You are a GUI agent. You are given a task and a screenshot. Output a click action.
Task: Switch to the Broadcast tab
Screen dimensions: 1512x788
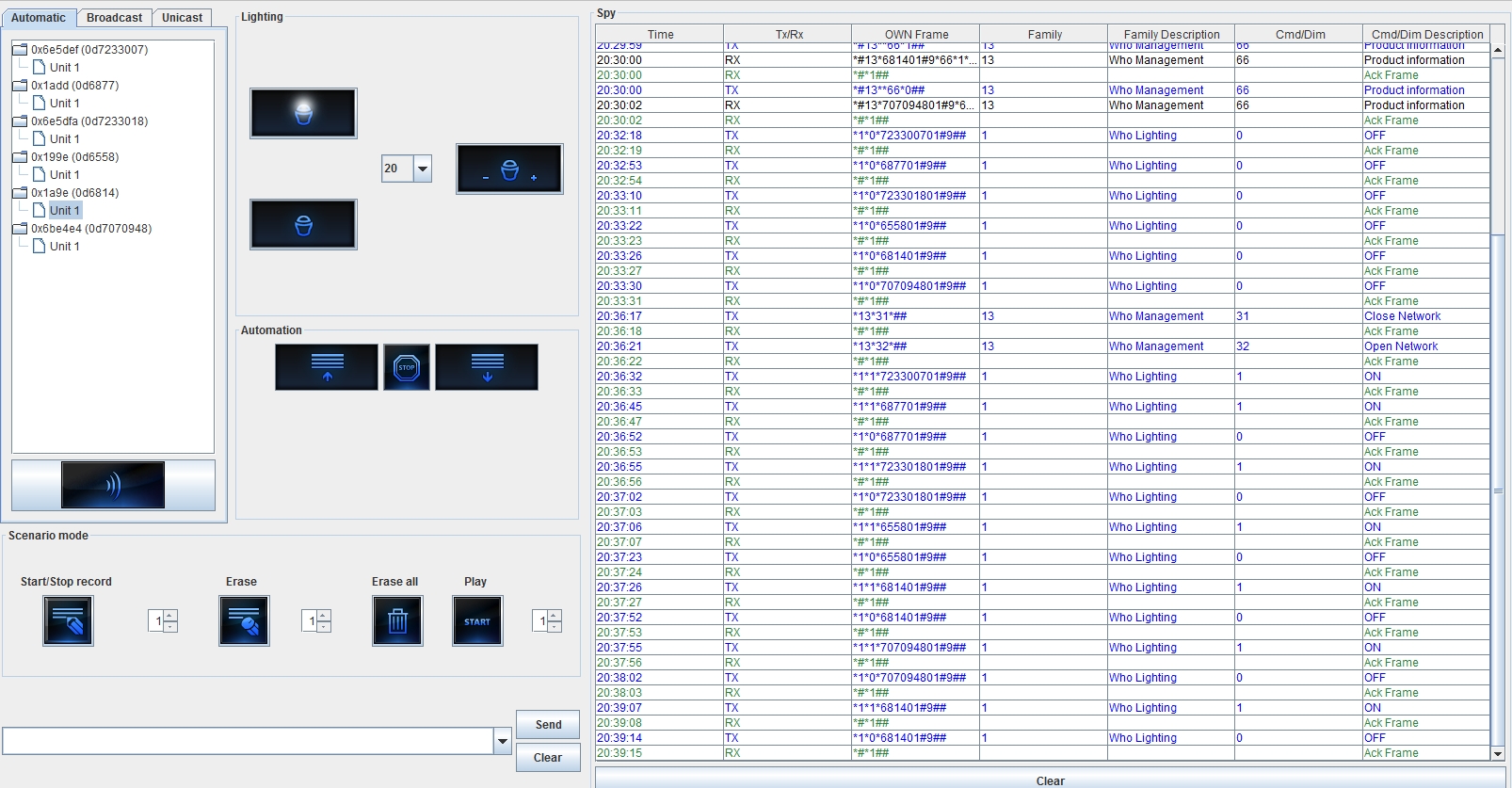(114, 18)
